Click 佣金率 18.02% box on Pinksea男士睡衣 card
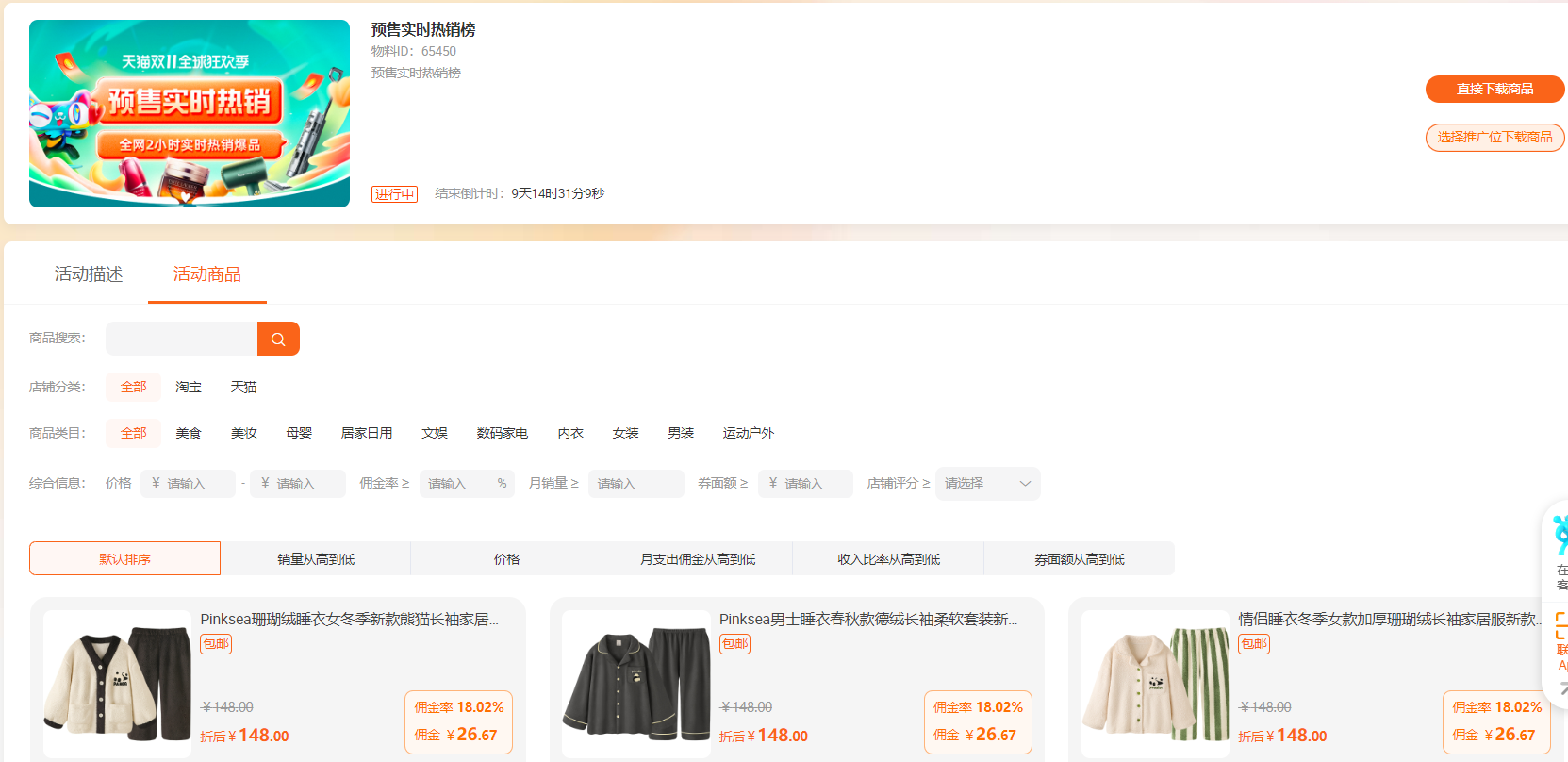Image resolution: width=1568 pixels, height=762 pixels. pos(978,721)
